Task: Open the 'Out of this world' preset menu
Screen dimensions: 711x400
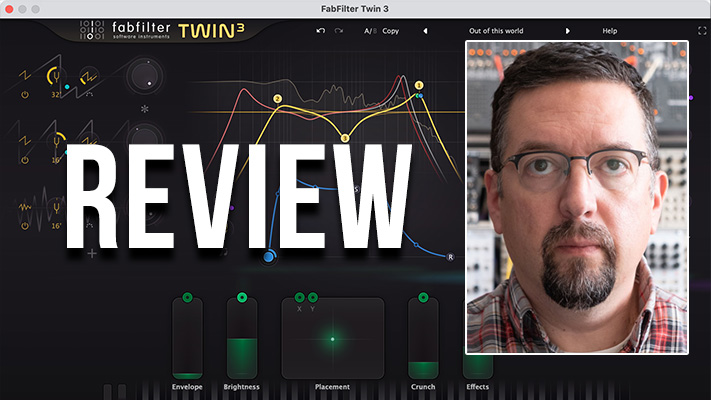Action: tap(498, 31)
